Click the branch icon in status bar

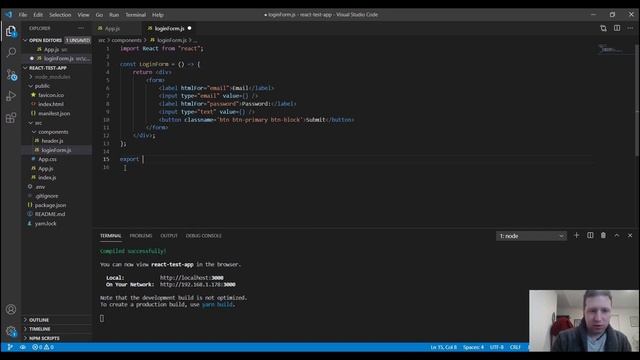(x=10, y=347)
